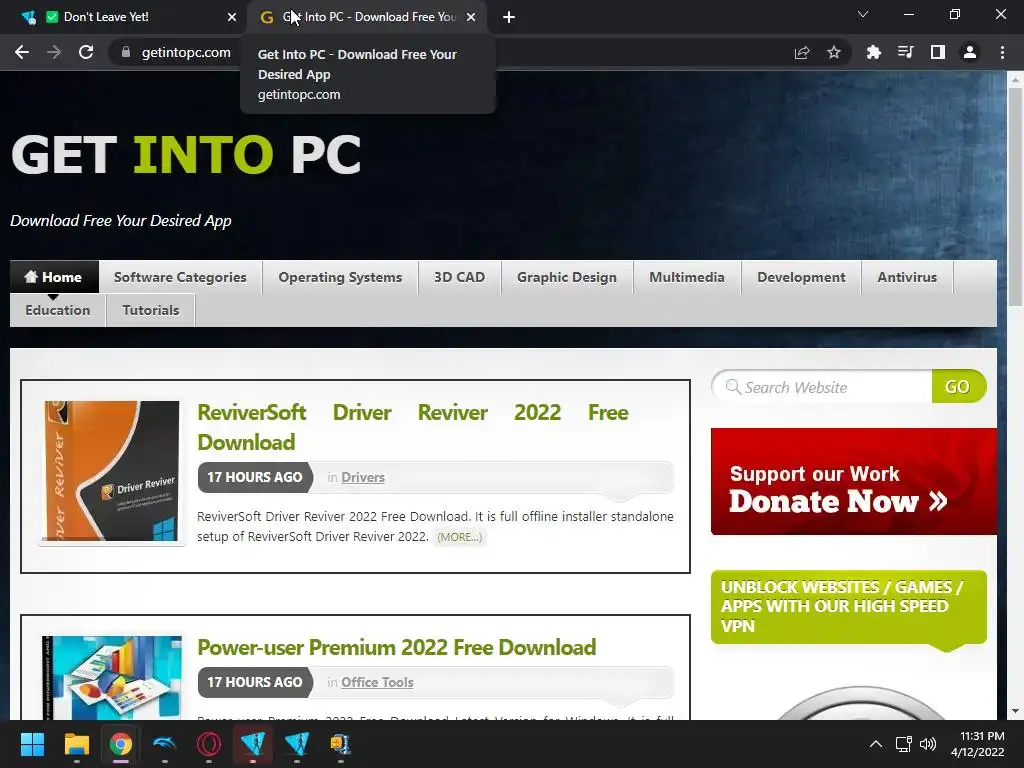The height and width of the screenshot is (768, 1024).
Task: Open Antivirus category
Action: (907, 277)
